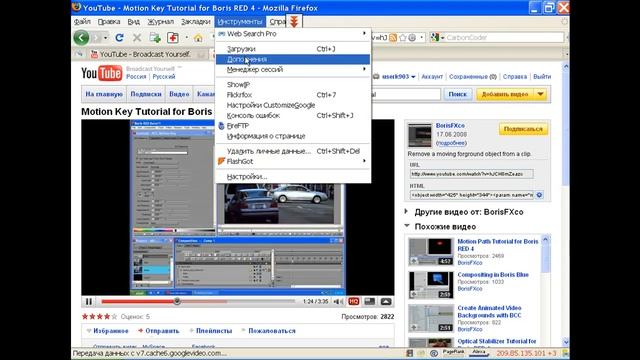Switch player to widescreen size icon
Viewport: 640px width, 360px height.
370,302
